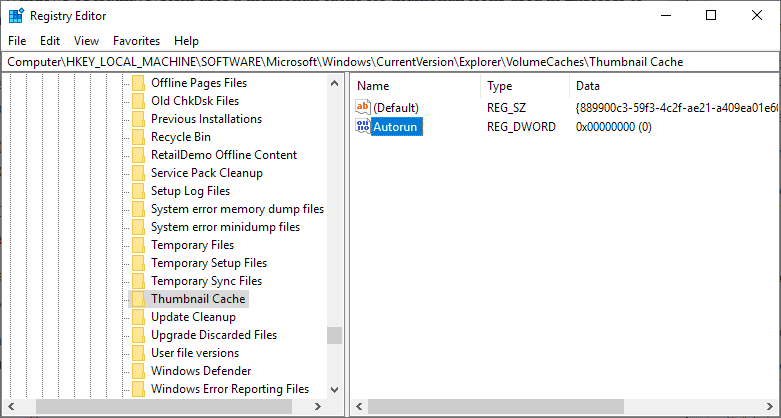Select the Recycle Bin key
This screenshot has width=781, height=418.
coord(181,137)
